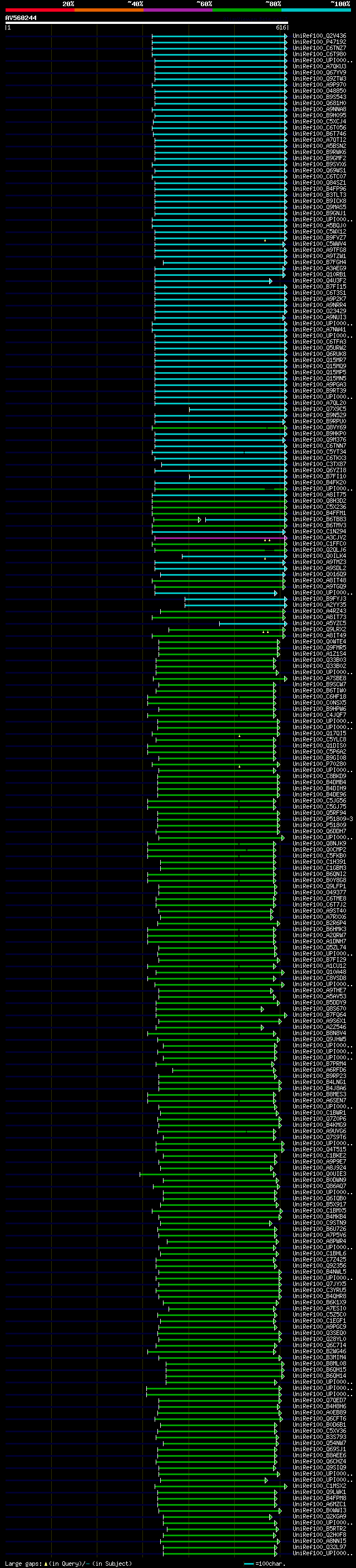Click the =100char. scale legend
The image size is (356, 1568).
[265, 1563]
